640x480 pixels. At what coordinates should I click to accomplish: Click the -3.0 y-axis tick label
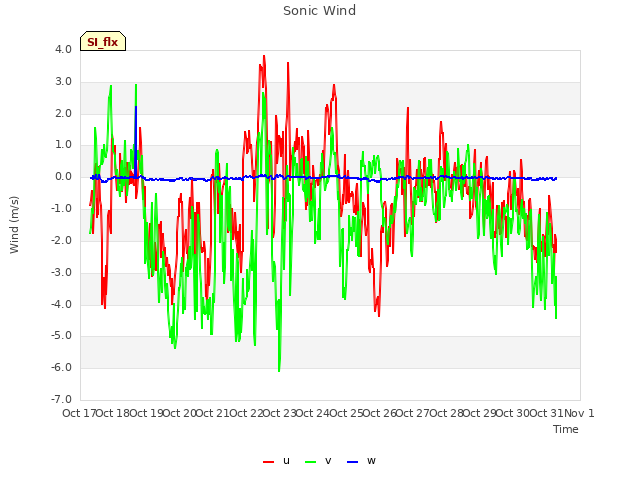coord(62,272)
